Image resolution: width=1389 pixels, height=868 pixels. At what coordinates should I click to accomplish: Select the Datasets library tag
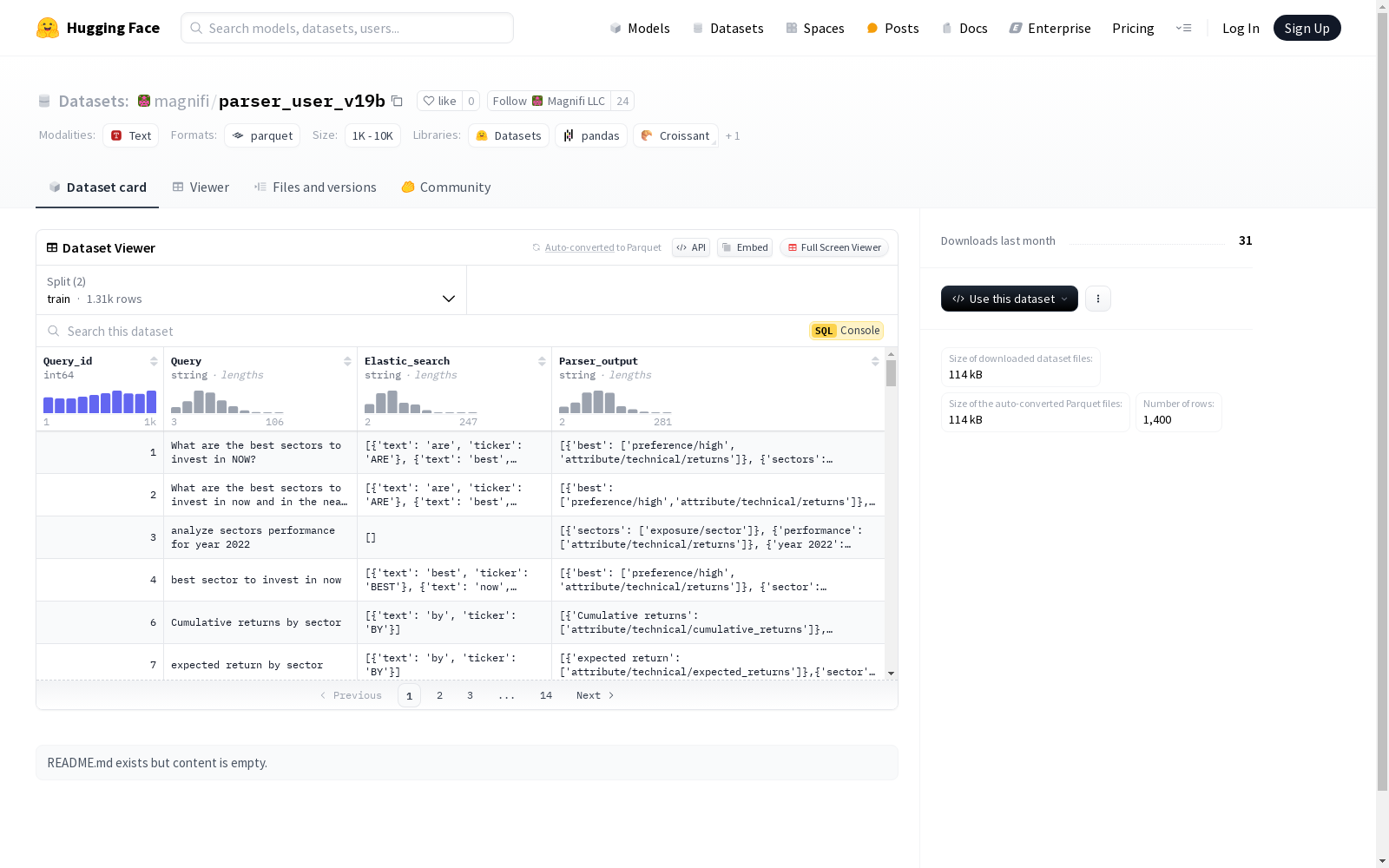click(x=509, y=135)
